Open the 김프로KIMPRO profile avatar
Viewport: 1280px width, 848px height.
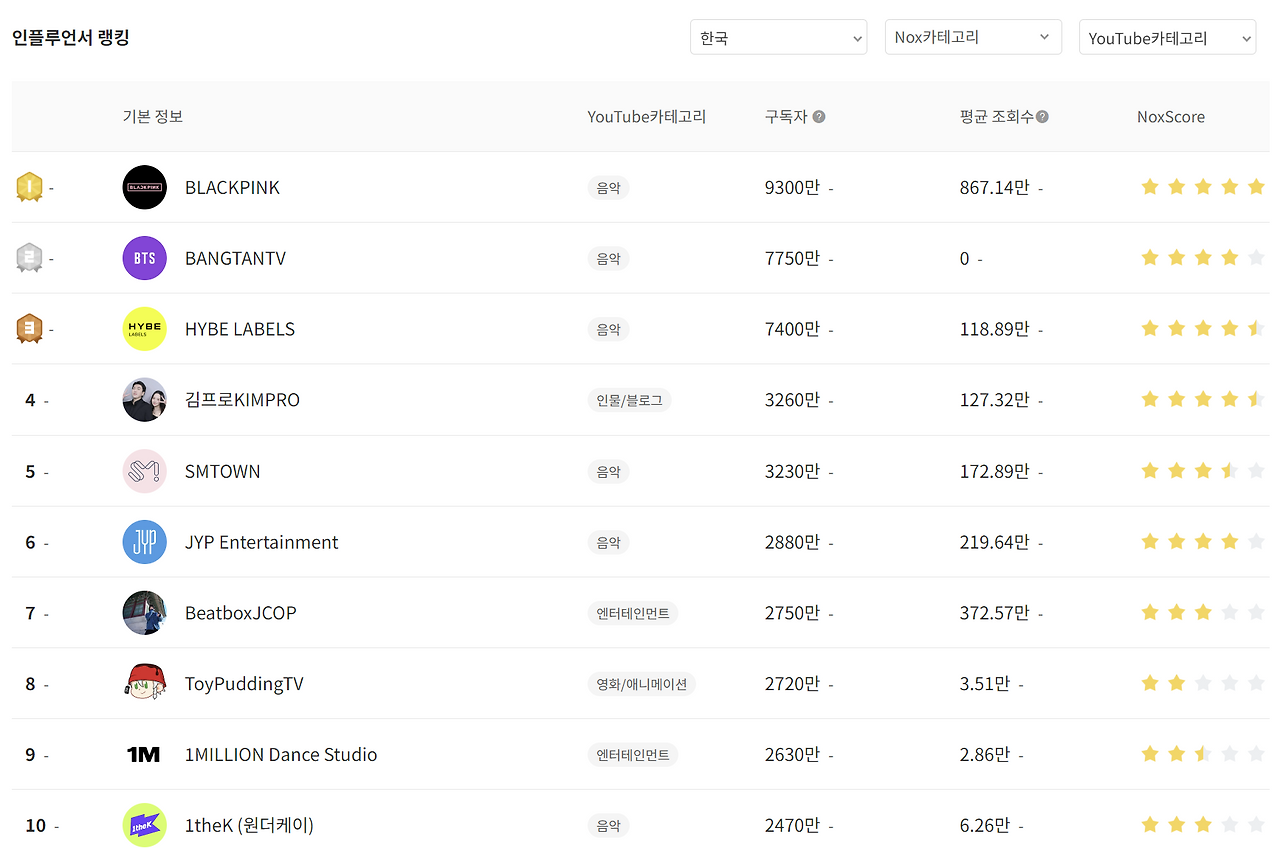pos(144,400)
